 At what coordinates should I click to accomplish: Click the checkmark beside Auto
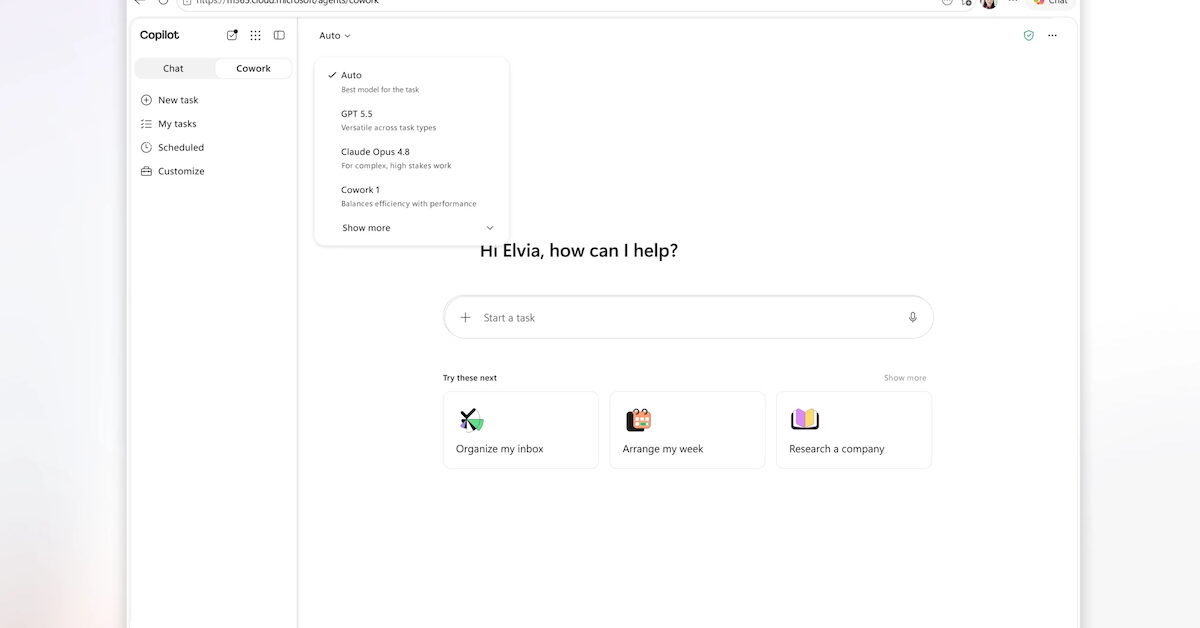pos(332,75)
